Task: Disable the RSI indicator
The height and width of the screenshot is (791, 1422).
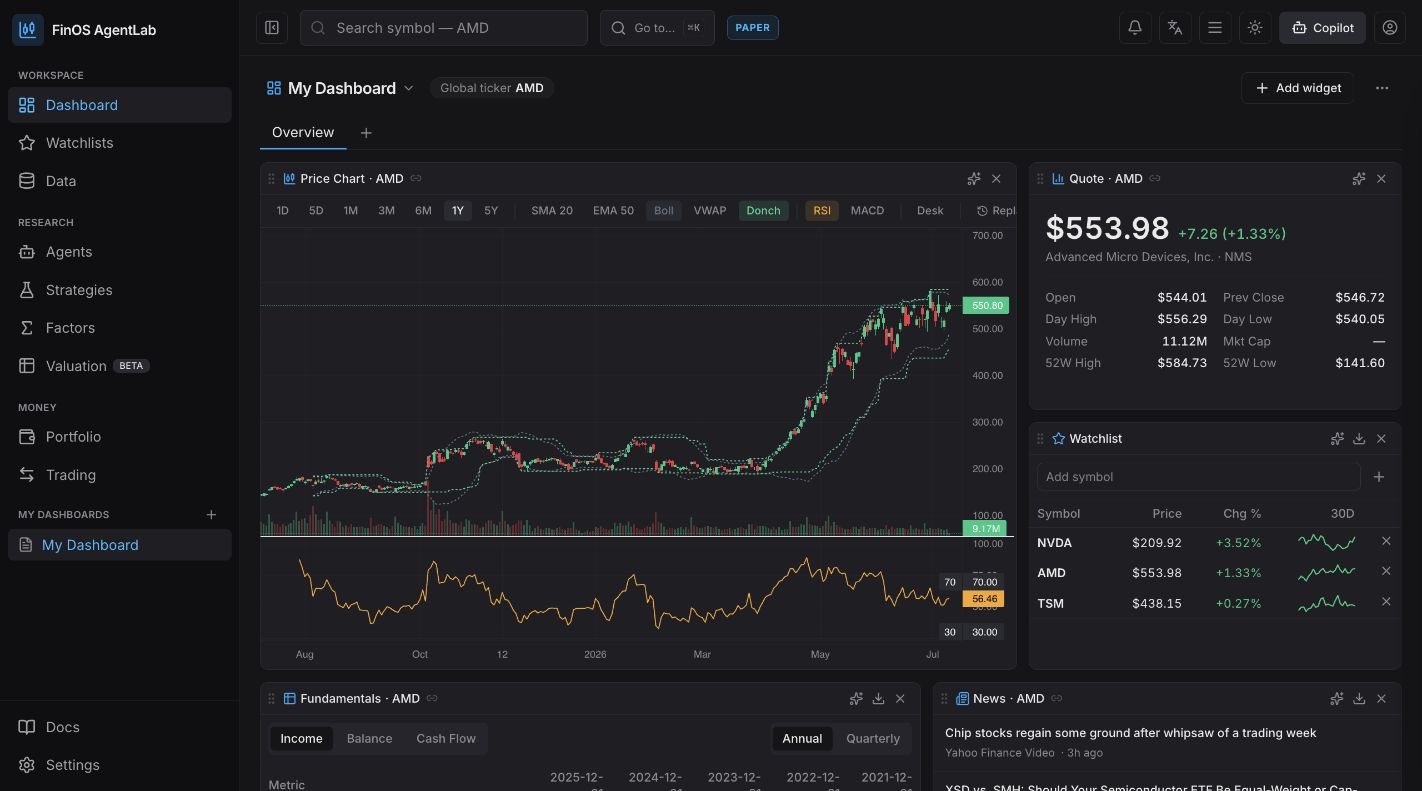Action: pos(822,211)
